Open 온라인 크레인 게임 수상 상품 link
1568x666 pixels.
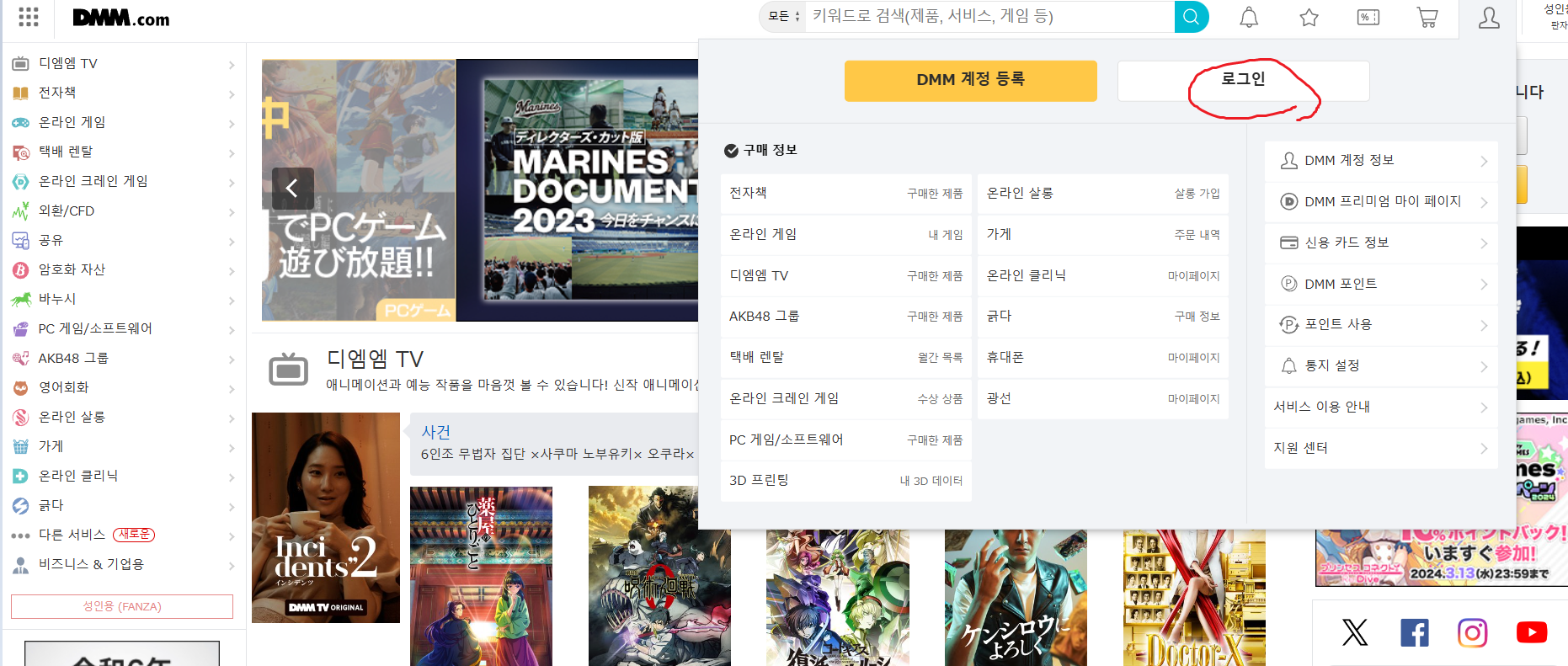[846, 399]
